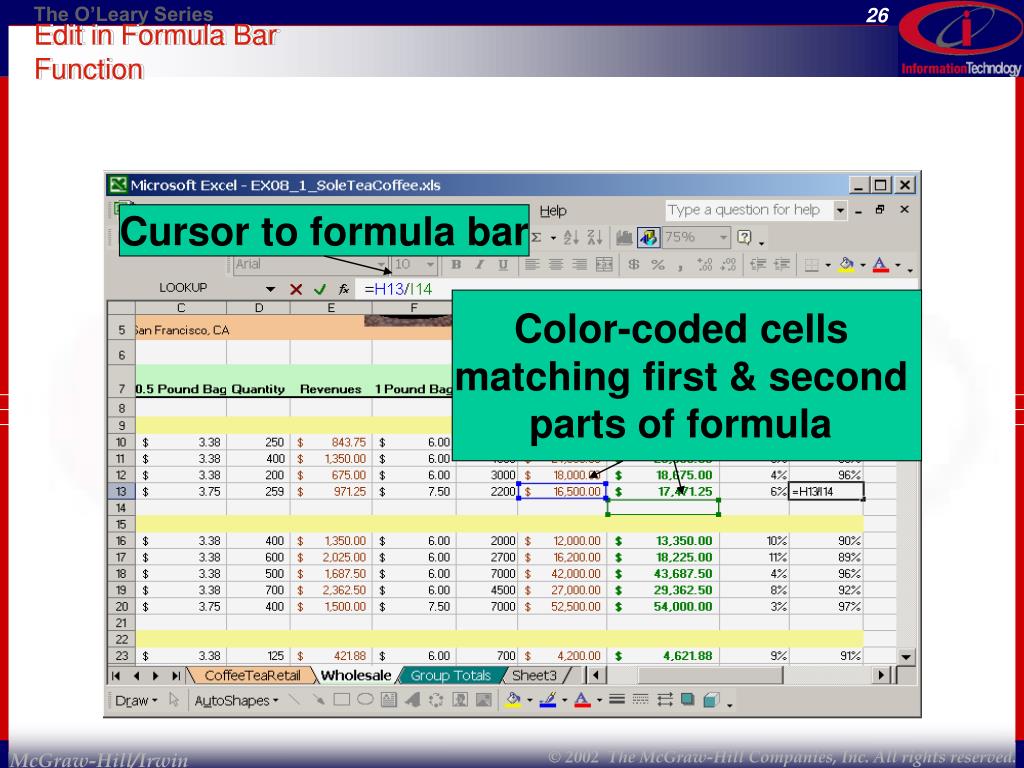Click Select Objects pointer icon
This screenshot has height=768, width=1024.
173,700
